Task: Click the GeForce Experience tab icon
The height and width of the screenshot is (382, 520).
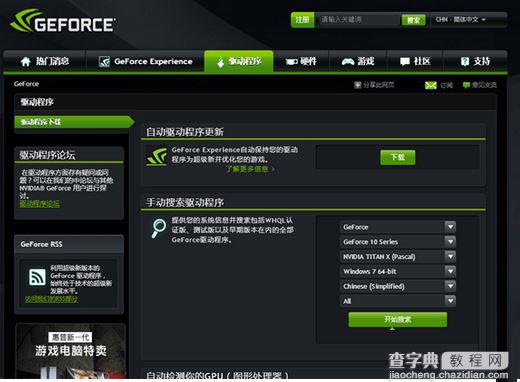Action: 104,62
